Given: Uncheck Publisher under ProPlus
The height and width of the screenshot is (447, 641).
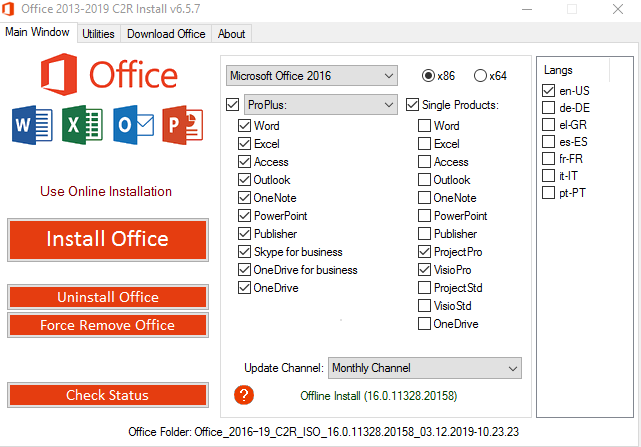Looking at the screenshot, I should click(244, 234).
